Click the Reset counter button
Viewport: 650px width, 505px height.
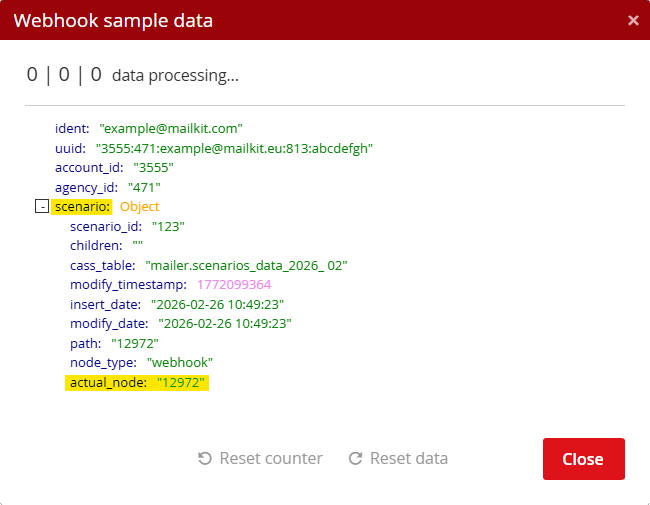(x=260, y=459)
